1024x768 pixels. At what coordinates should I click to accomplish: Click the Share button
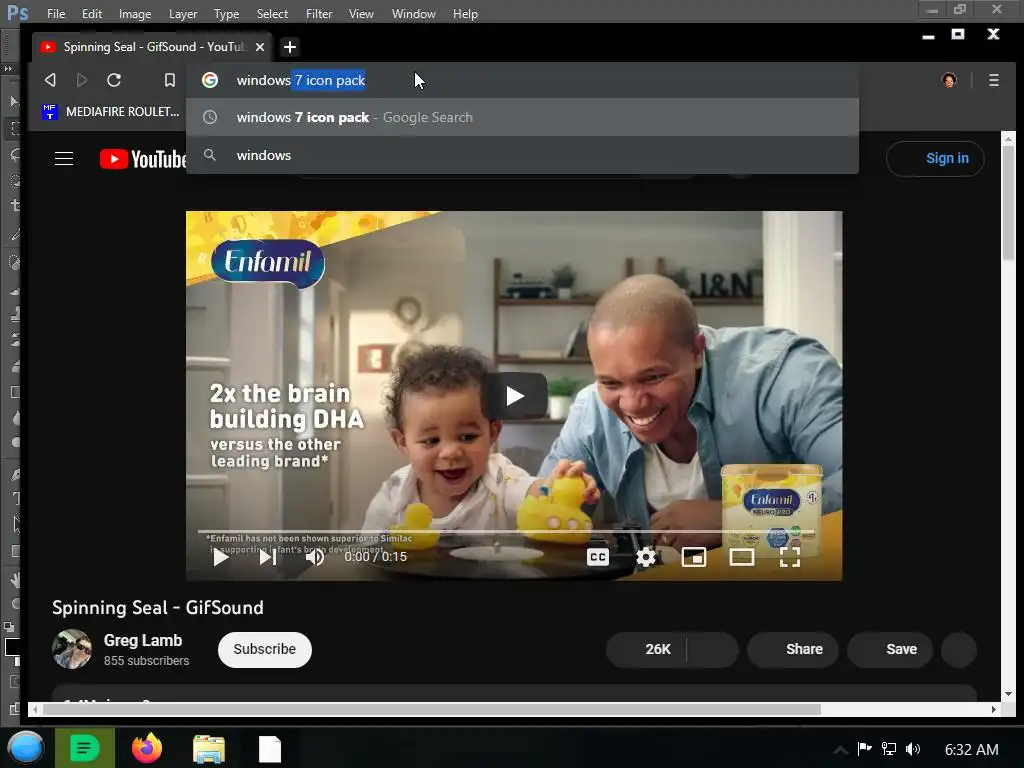coord(793,649)
